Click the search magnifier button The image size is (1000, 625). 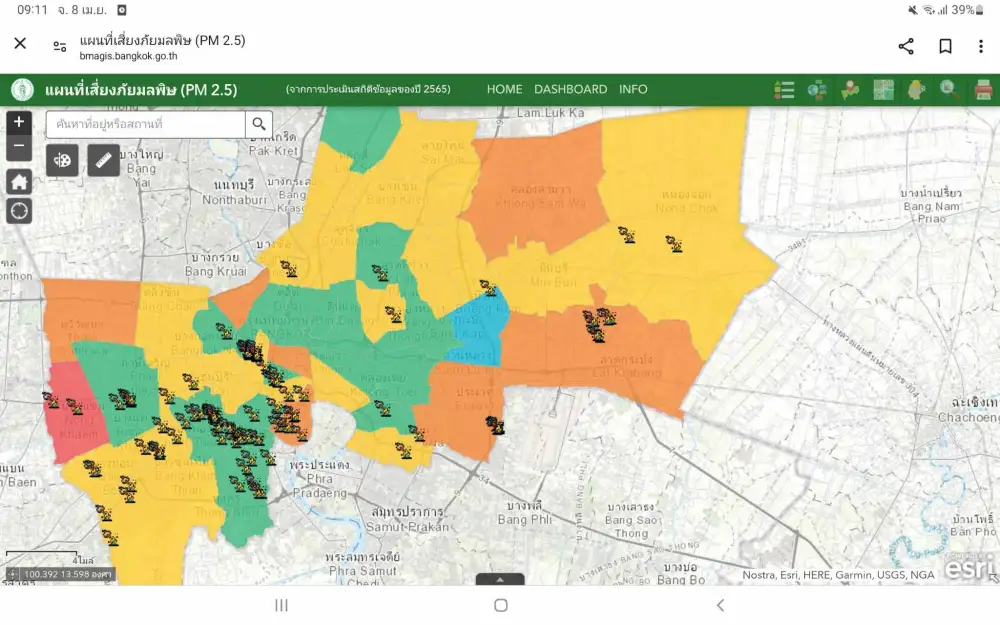pyautogui.click(x=259, y=124)
